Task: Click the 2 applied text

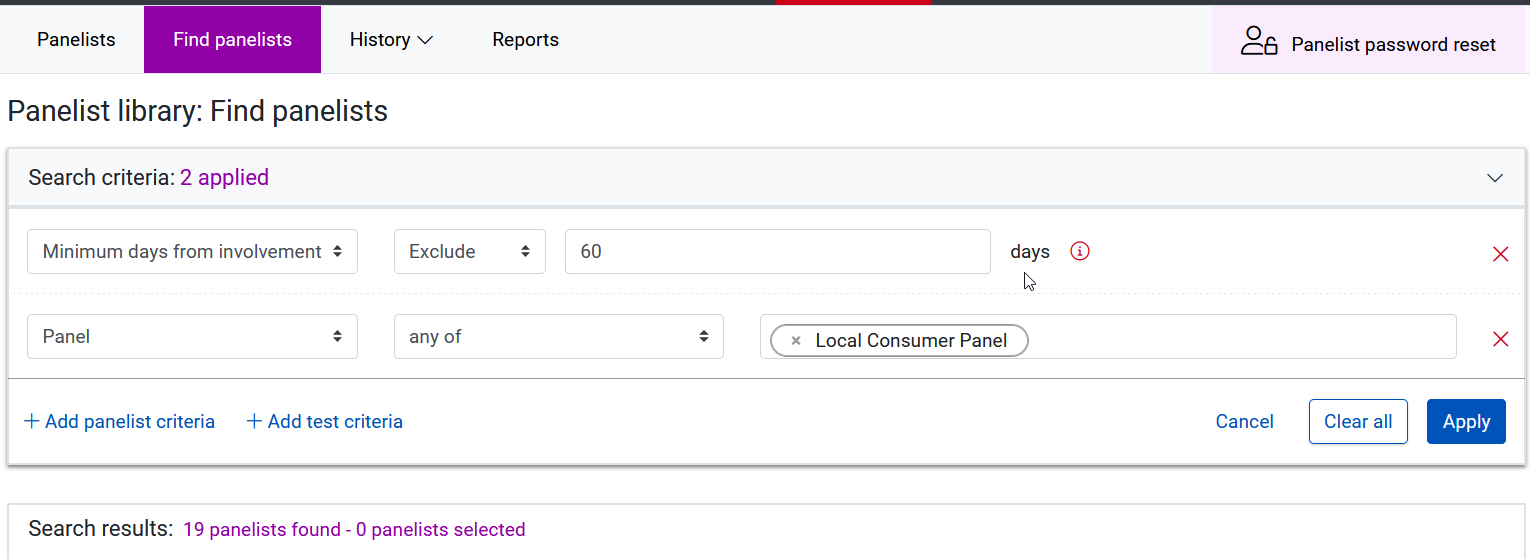Action: [224, 178]
